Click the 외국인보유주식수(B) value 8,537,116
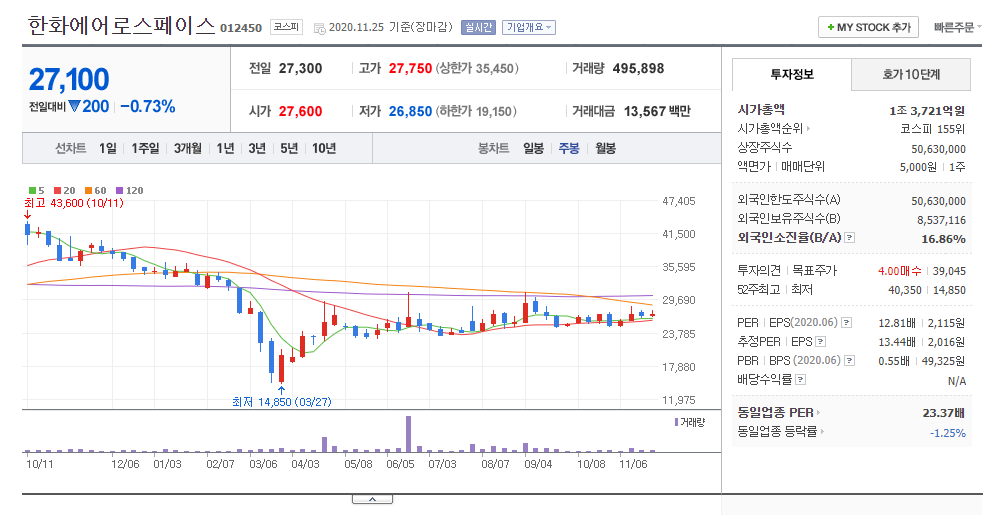987x515 pixels. pos(941,220)
